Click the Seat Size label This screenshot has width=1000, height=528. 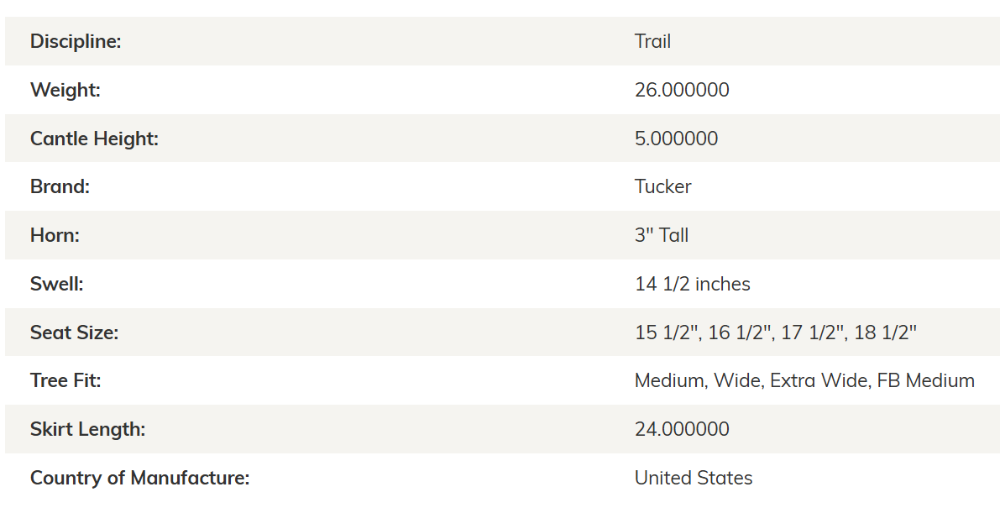pyautogui.click(x=74, y=332)
